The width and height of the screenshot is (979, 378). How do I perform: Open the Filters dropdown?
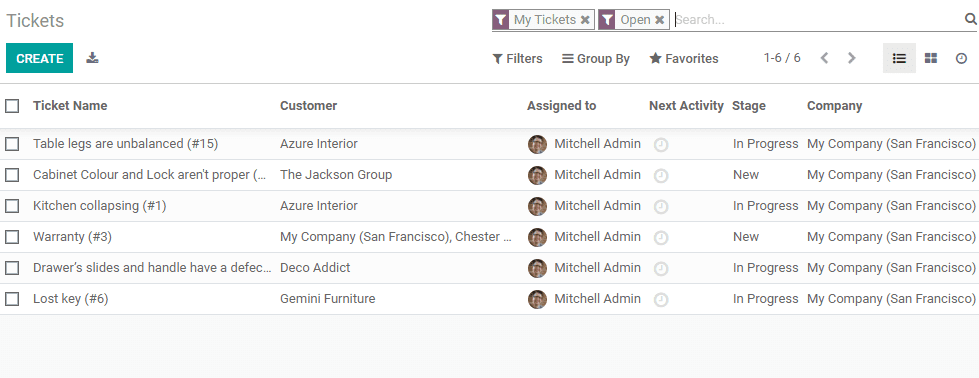coord(518,59)
